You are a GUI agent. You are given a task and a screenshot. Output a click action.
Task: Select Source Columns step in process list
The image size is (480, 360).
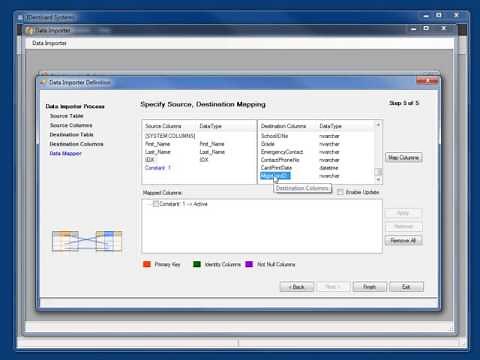[71, 125]
